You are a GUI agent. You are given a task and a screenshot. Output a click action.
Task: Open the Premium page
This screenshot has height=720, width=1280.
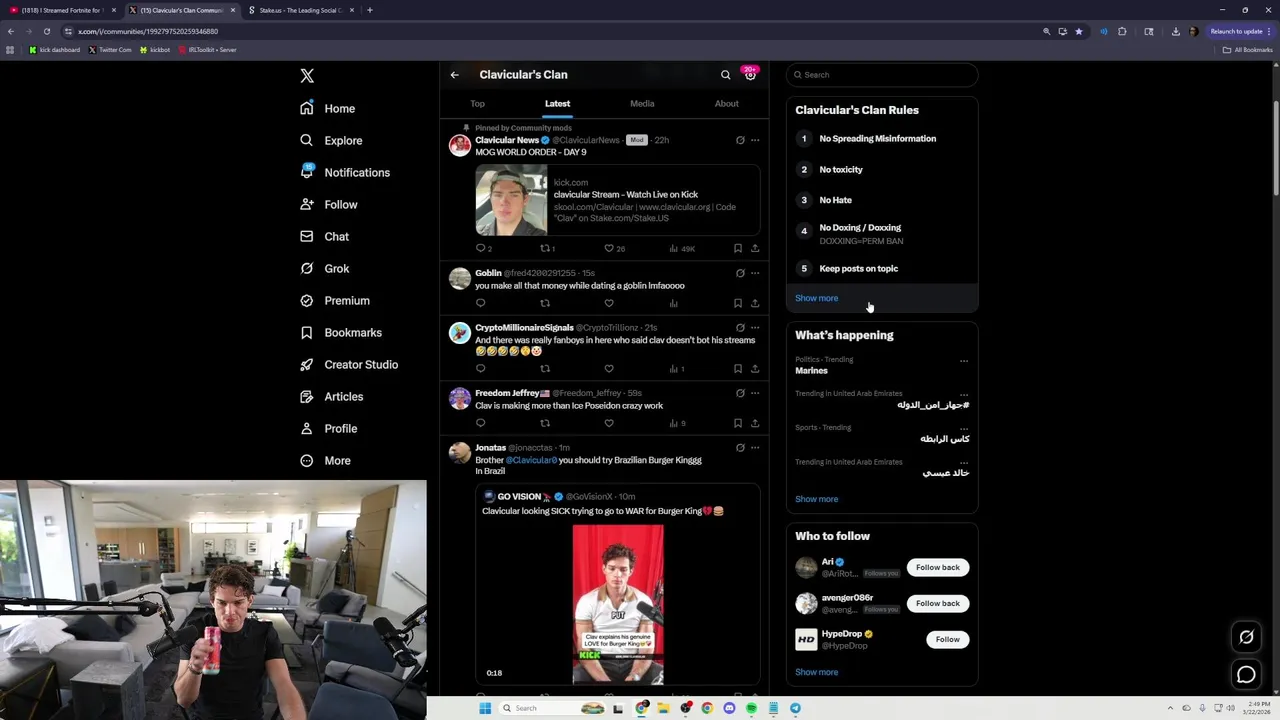point(335,300)
